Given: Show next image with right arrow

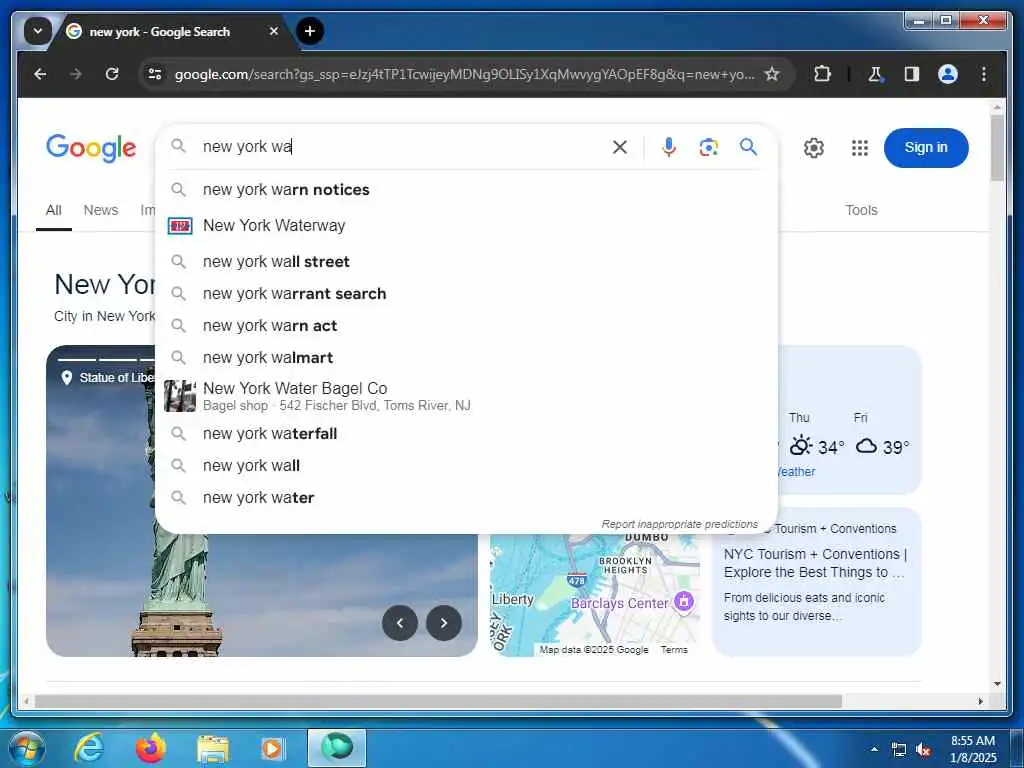Looking at the screenshot, I should click(x=443, y=623).
